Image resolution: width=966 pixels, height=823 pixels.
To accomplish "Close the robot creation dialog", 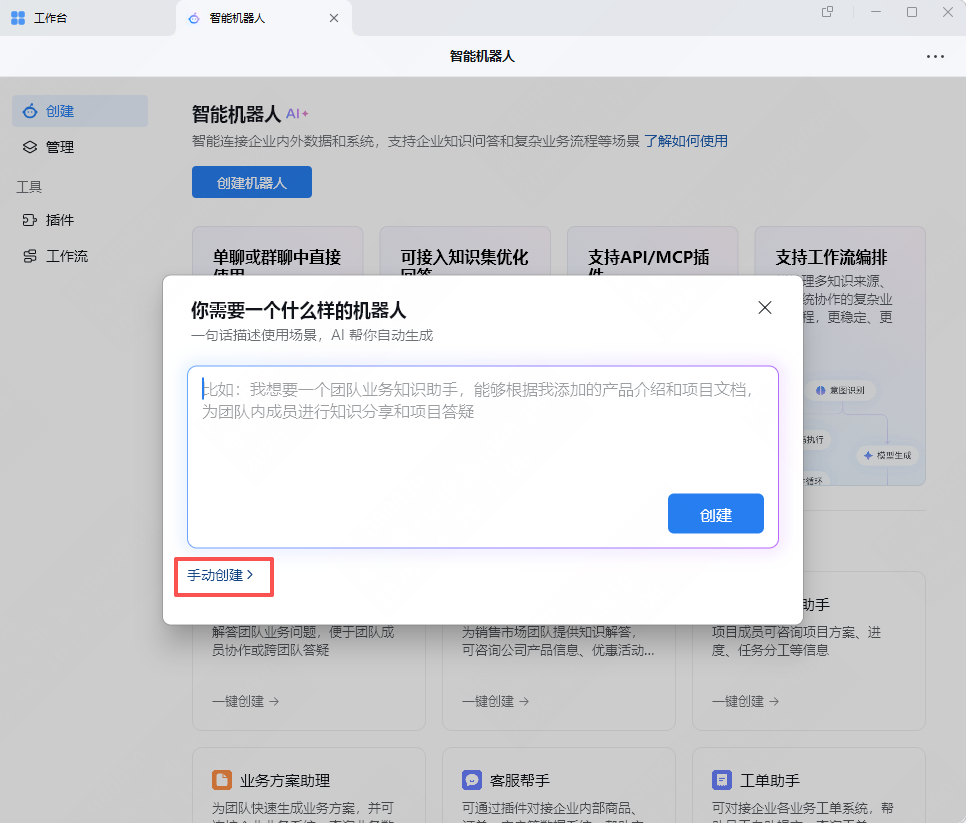I will click(x=765, y=307).
